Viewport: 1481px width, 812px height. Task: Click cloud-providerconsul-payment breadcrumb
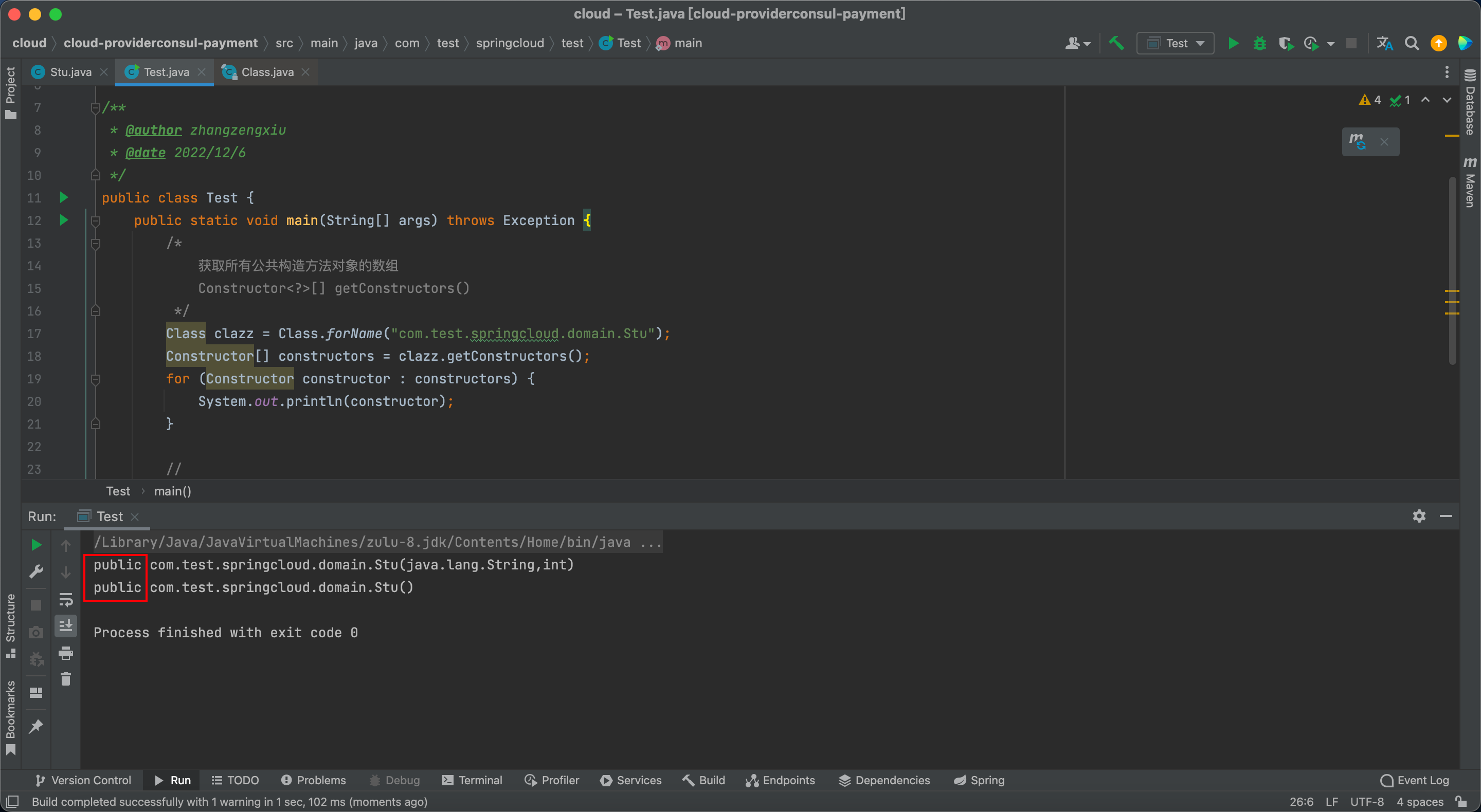click(160, 43)
